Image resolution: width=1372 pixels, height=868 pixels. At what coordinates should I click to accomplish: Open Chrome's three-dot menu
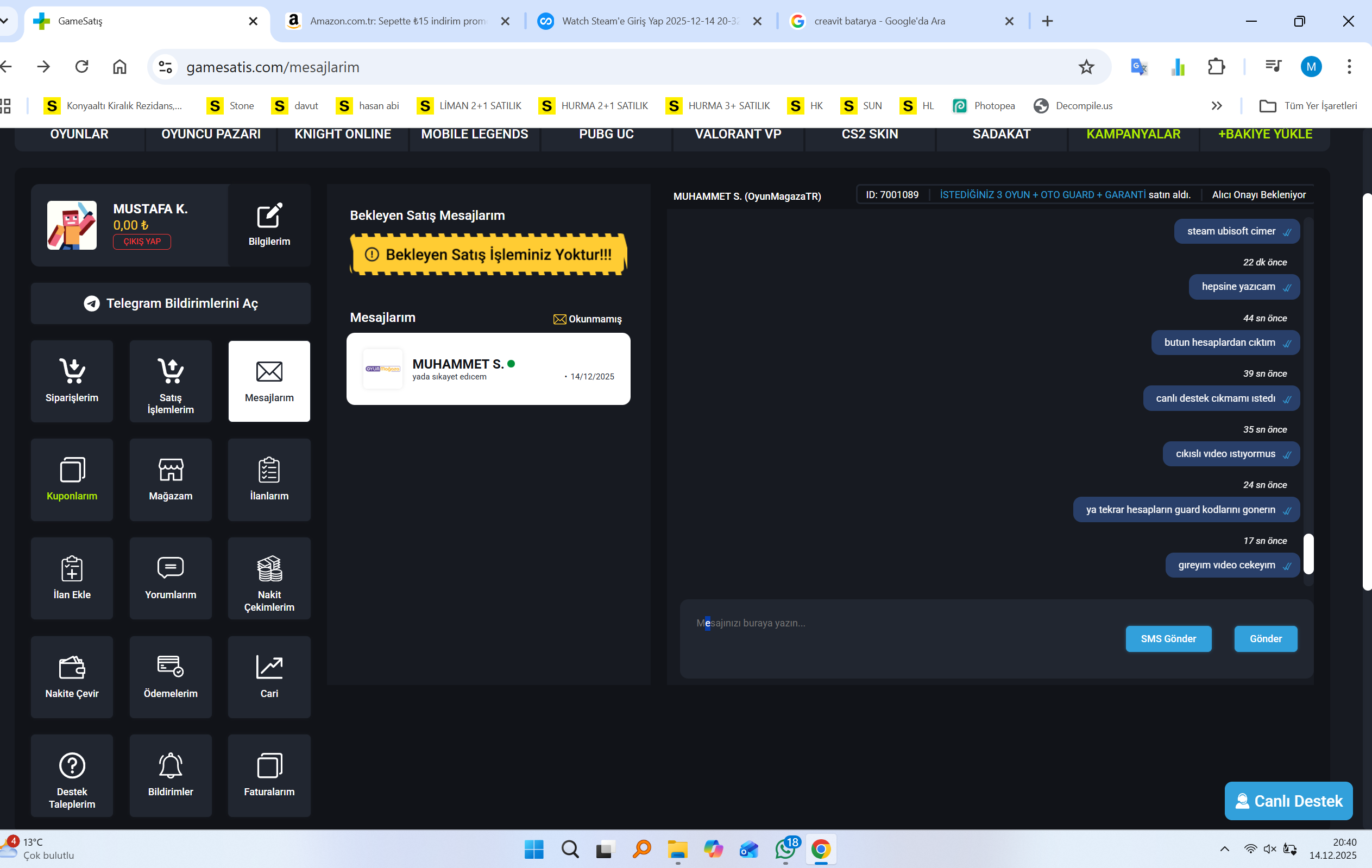[1349, 67]
